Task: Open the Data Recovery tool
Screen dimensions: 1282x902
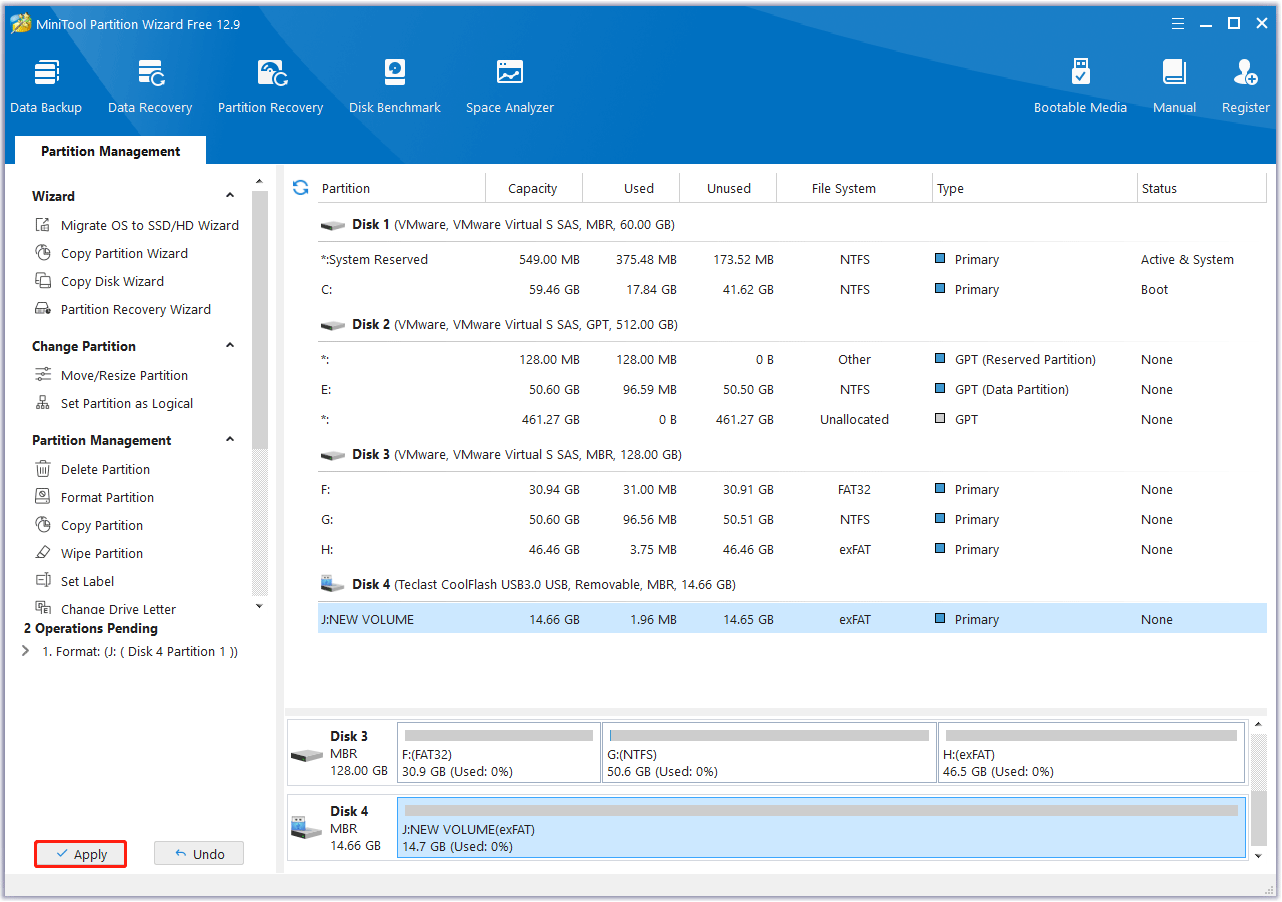Action: (150, 87)
